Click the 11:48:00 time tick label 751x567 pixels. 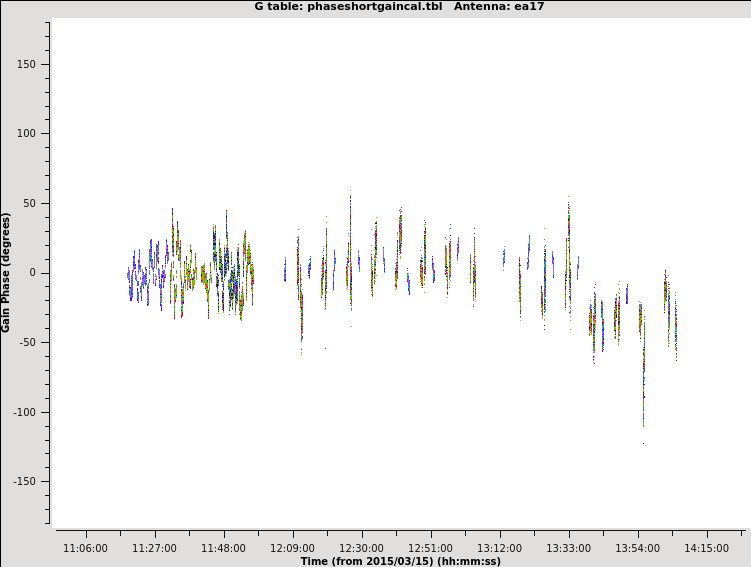click(223, 548)
